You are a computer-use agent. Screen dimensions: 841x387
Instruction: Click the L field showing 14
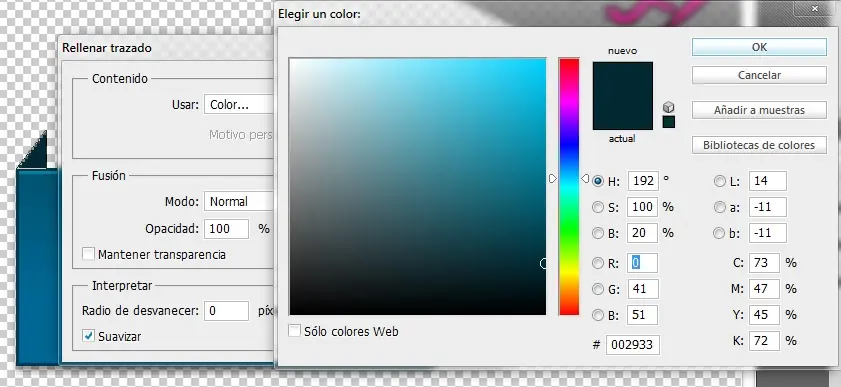click(x=768, y=181)
